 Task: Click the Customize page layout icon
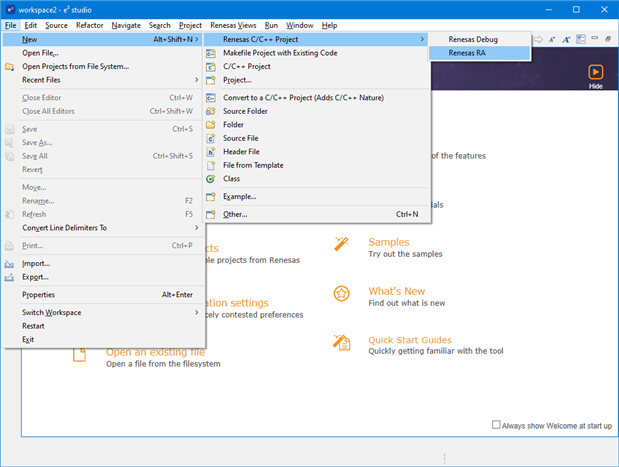tap(581, 39)
